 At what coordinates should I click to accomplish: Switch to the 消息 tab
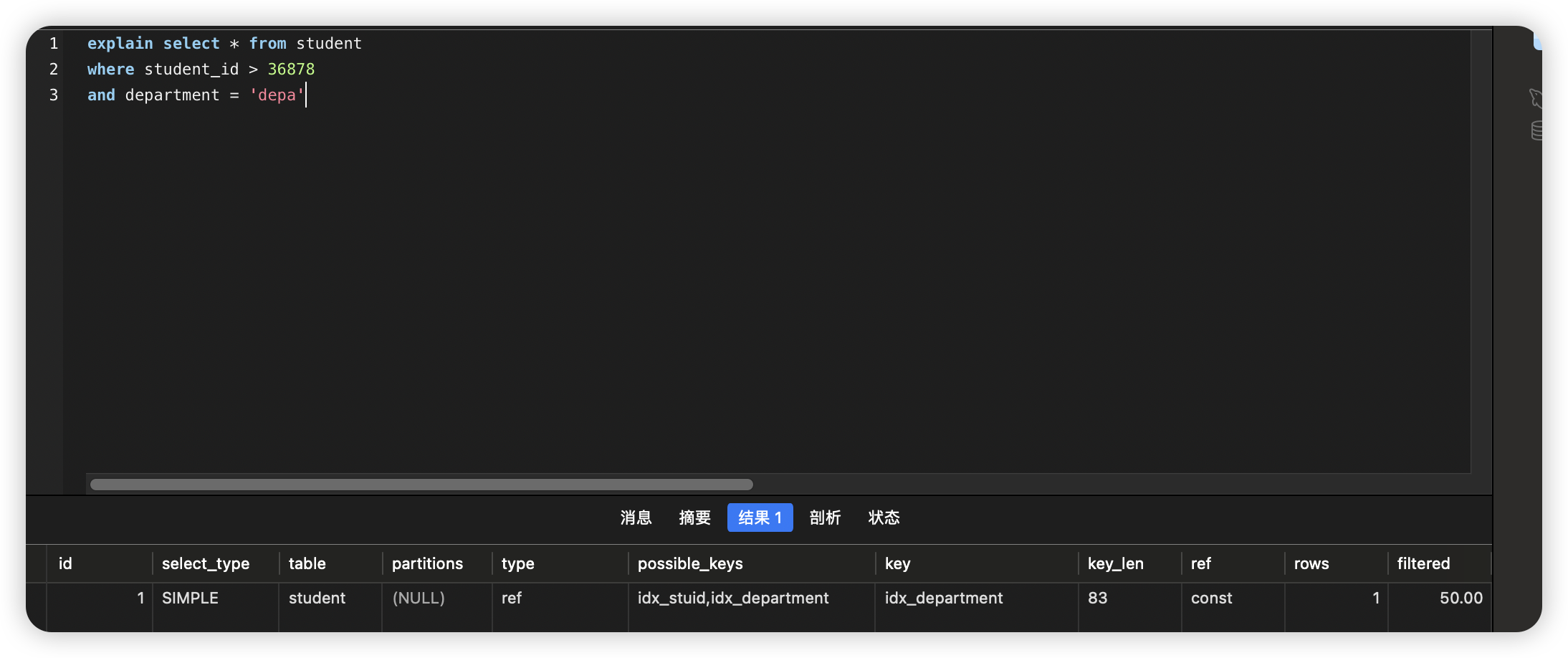coord(636,518)
